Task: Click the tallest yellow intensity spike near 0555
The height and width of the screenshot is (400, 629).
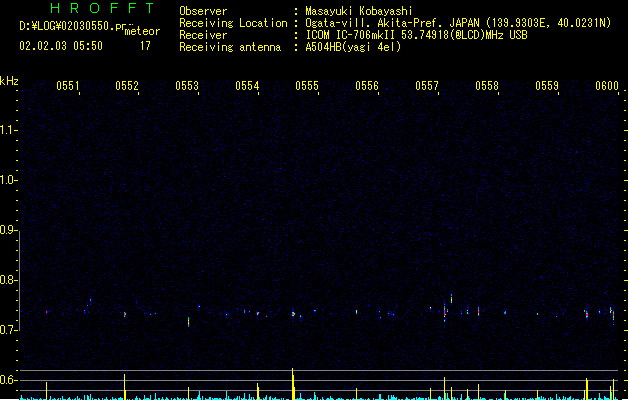Action: coord(293,384)
